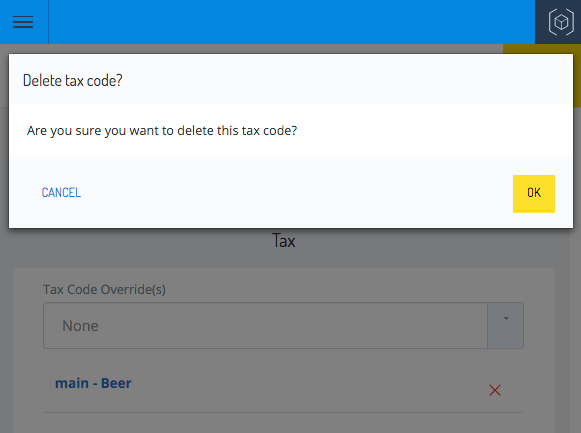The width and height of the screenshot is (581, 433).
Task: Click the blue top header bar
Action: click(x=292, y=22)
